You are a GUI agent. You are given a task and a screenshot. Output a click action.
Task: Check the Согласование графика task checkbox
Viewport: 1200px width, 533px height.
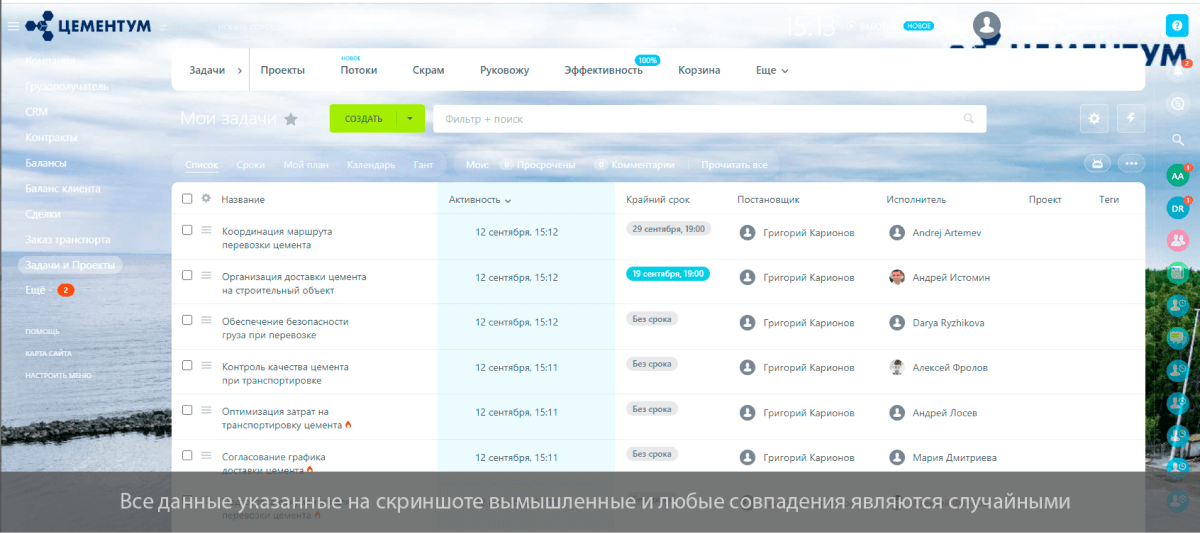click(x=187, y=455)
